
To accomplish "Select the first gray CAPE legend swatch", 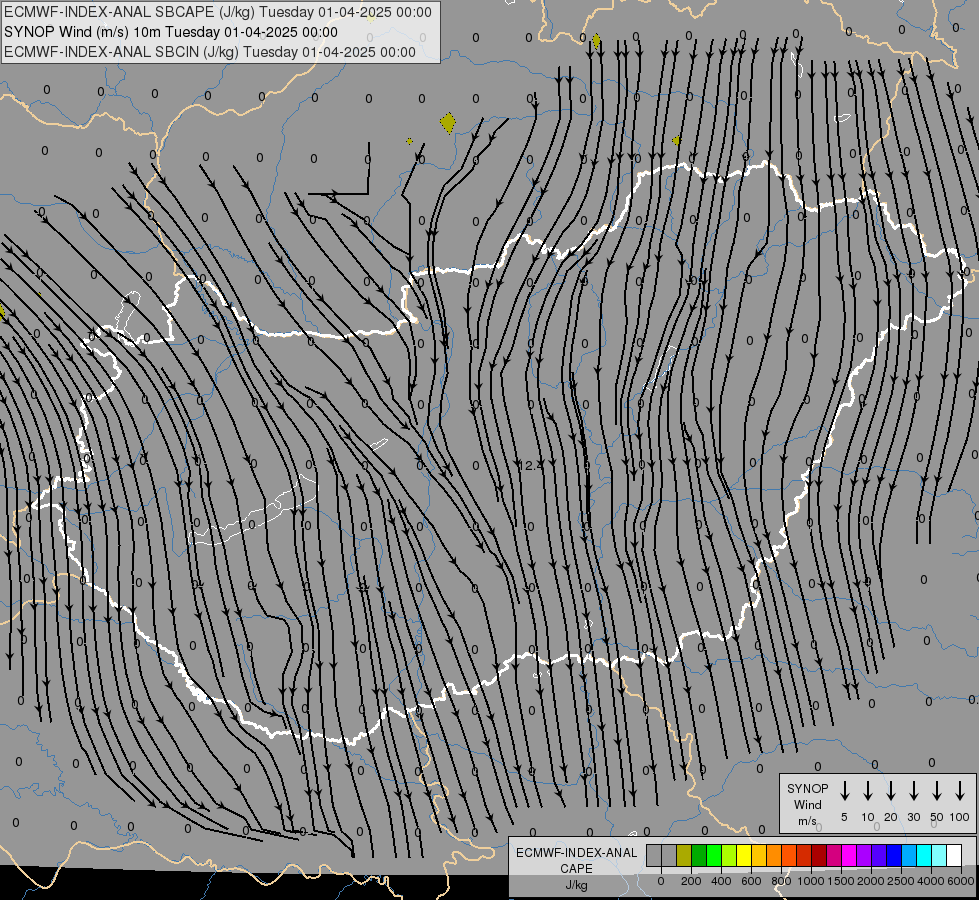I will click(x=654, y=856).
